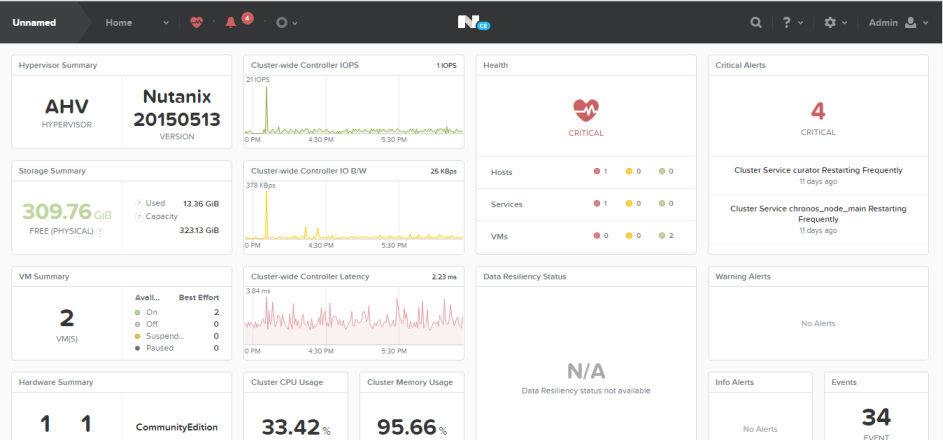Click the 323.13 GiB capacity value
943x440 pixels.
[x=199, y=230]
